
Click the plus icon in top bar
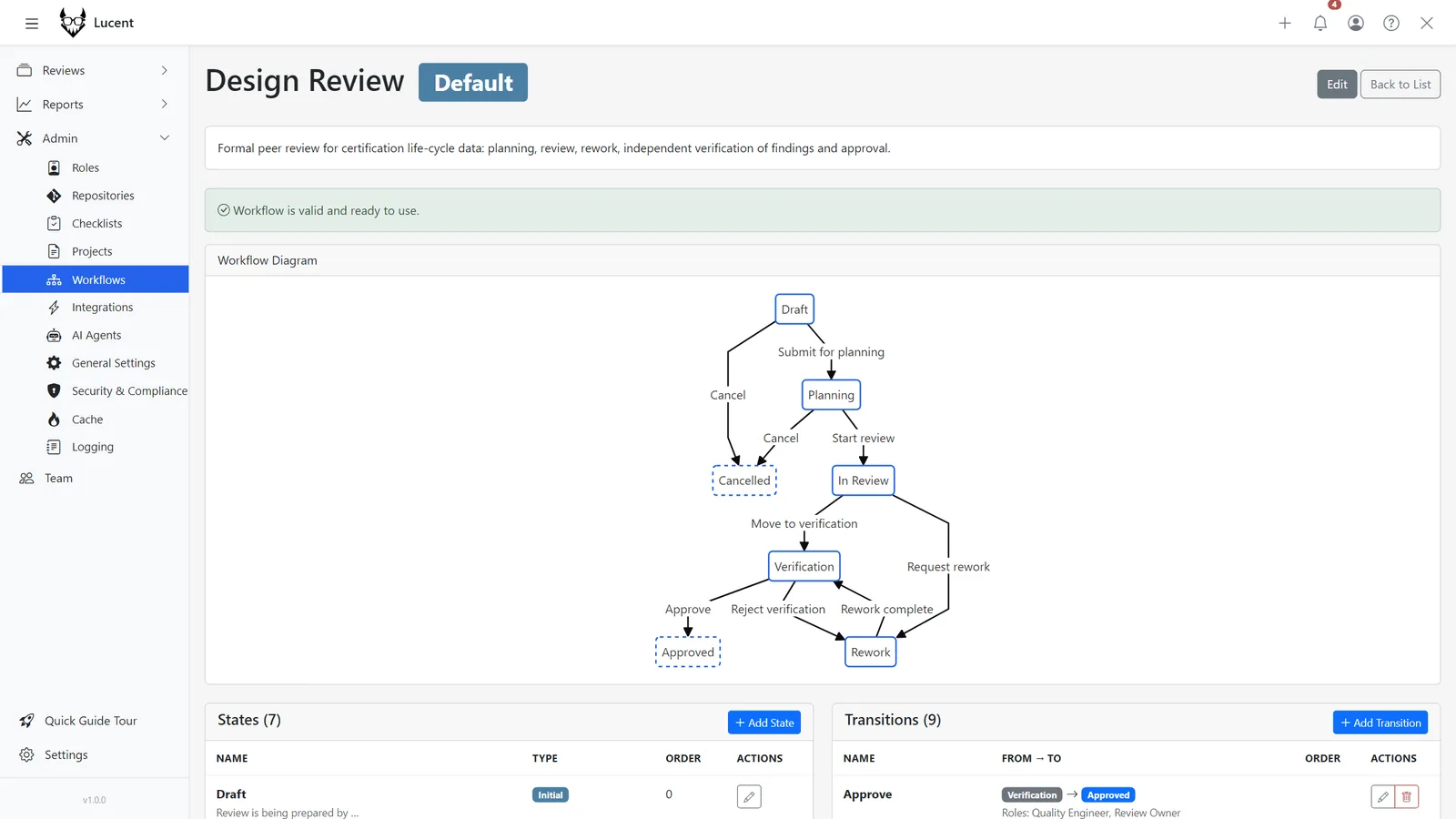point(1285,24)
